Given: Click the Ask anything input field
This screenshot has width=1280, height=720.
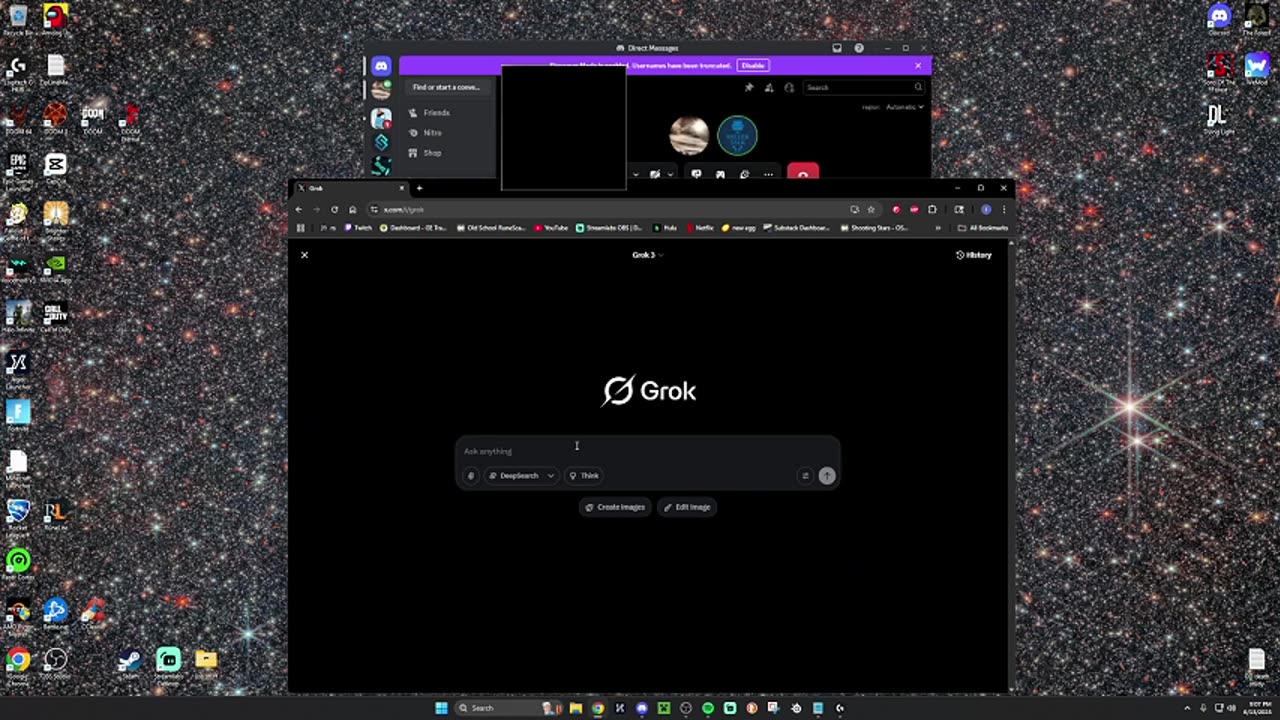Looking at the screenshot, I should click(647, 451).
